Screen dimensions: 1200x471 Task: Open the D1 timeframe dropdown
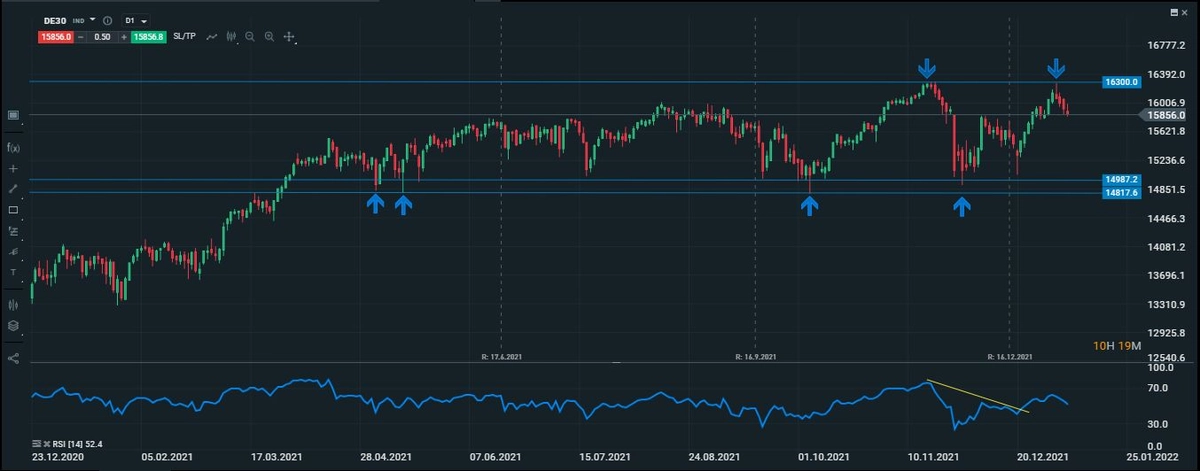pyautogui.click(x=135, y=20)
